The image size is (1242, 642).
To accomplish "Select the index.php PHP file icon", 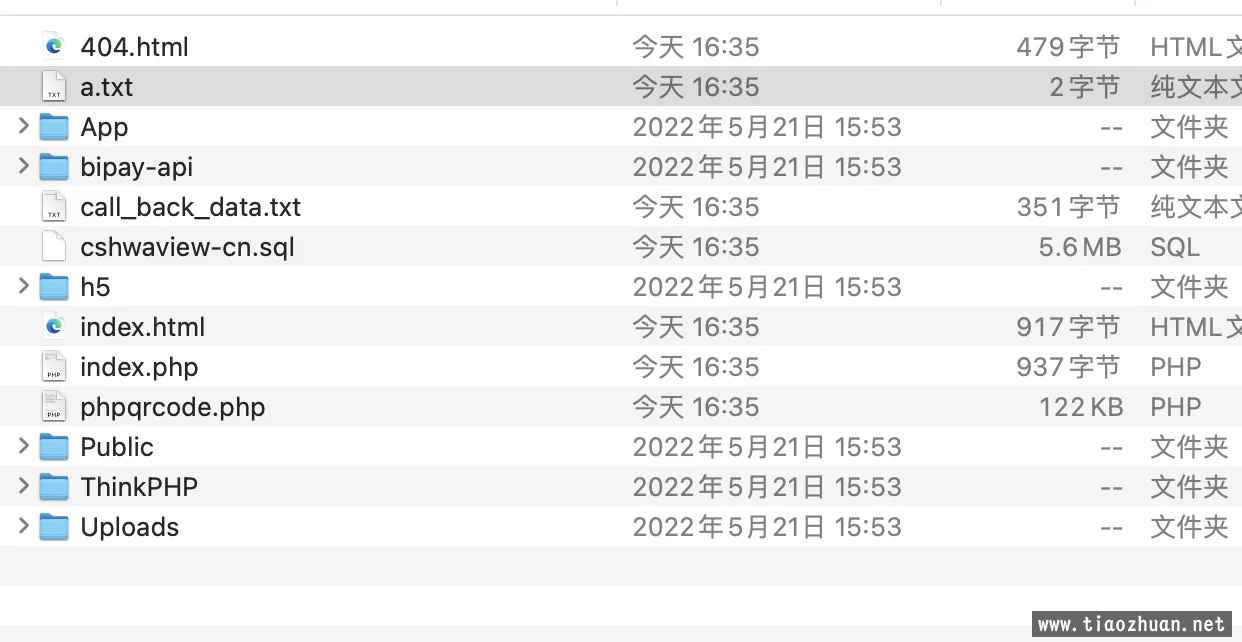I will (54, 367).
